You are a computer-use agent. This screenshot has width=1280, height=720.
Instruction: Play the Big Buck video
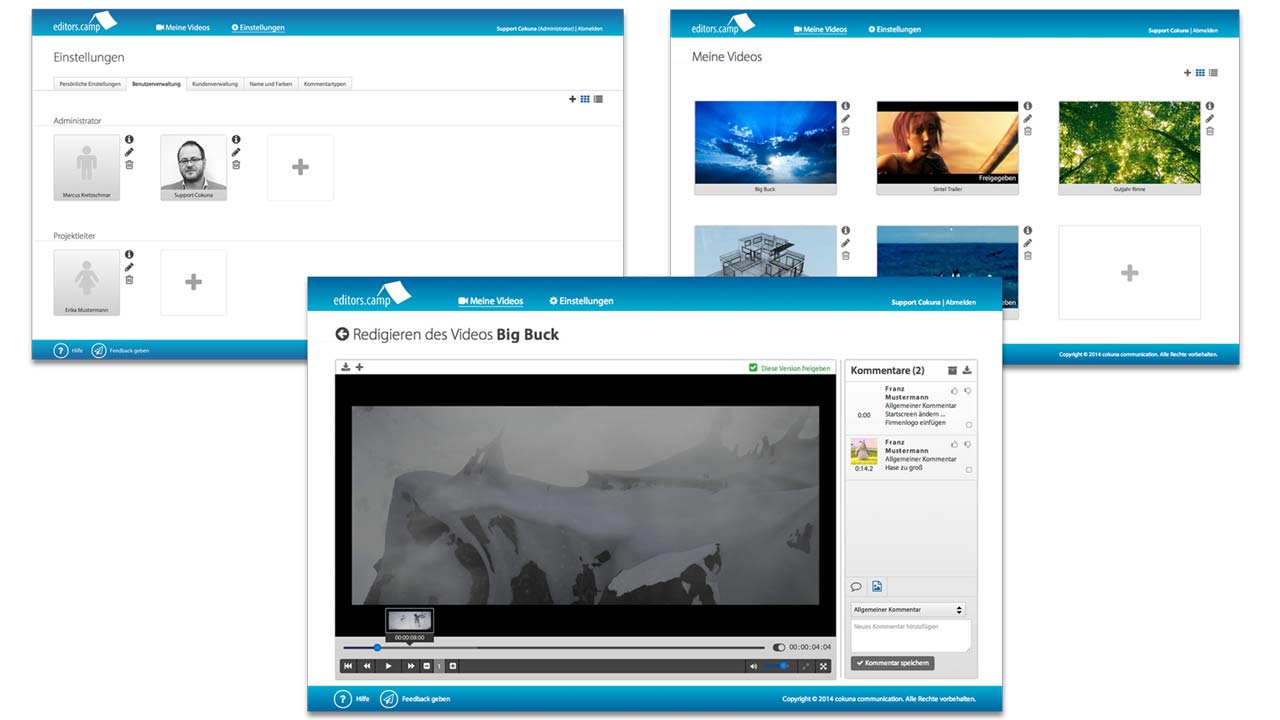click(389, 666)
